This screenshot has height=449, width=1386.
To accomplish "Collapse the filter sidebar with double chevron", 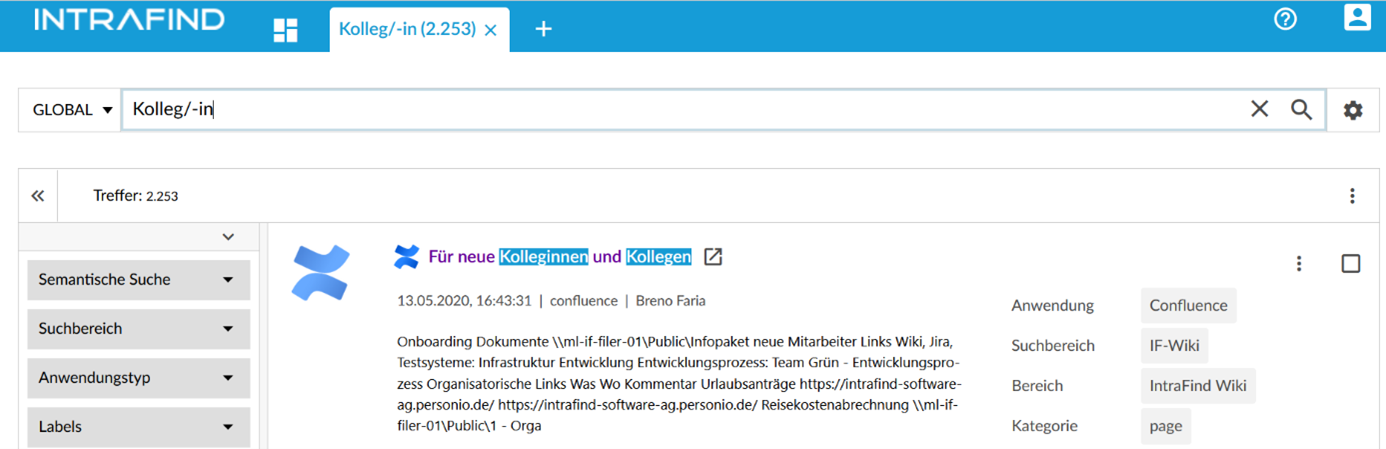I will [x=38, y=196].
